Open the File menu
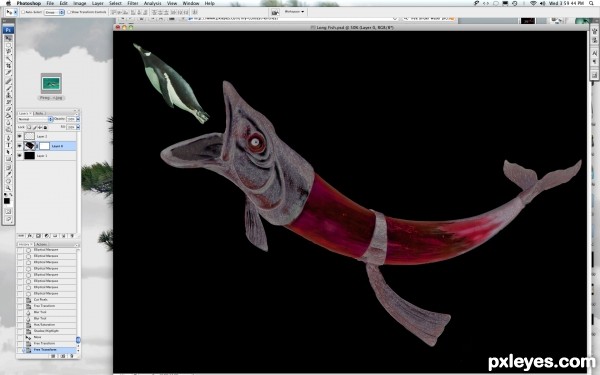600x375 pixels. tap(50, 3)
